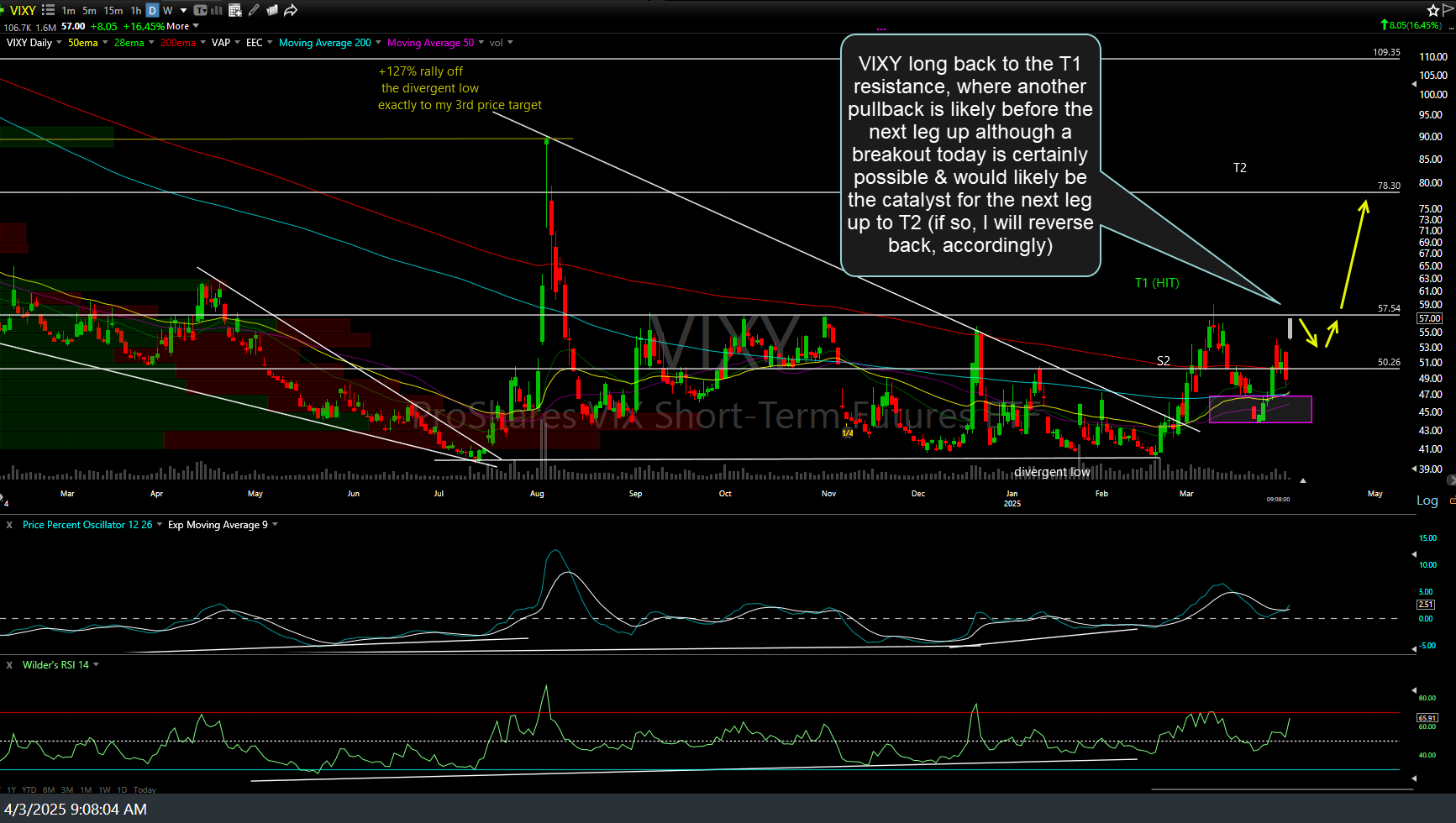This screenshot has width=1456, height=823.
Task: Toggle the Log scale setting
Action: (1427, 501)
